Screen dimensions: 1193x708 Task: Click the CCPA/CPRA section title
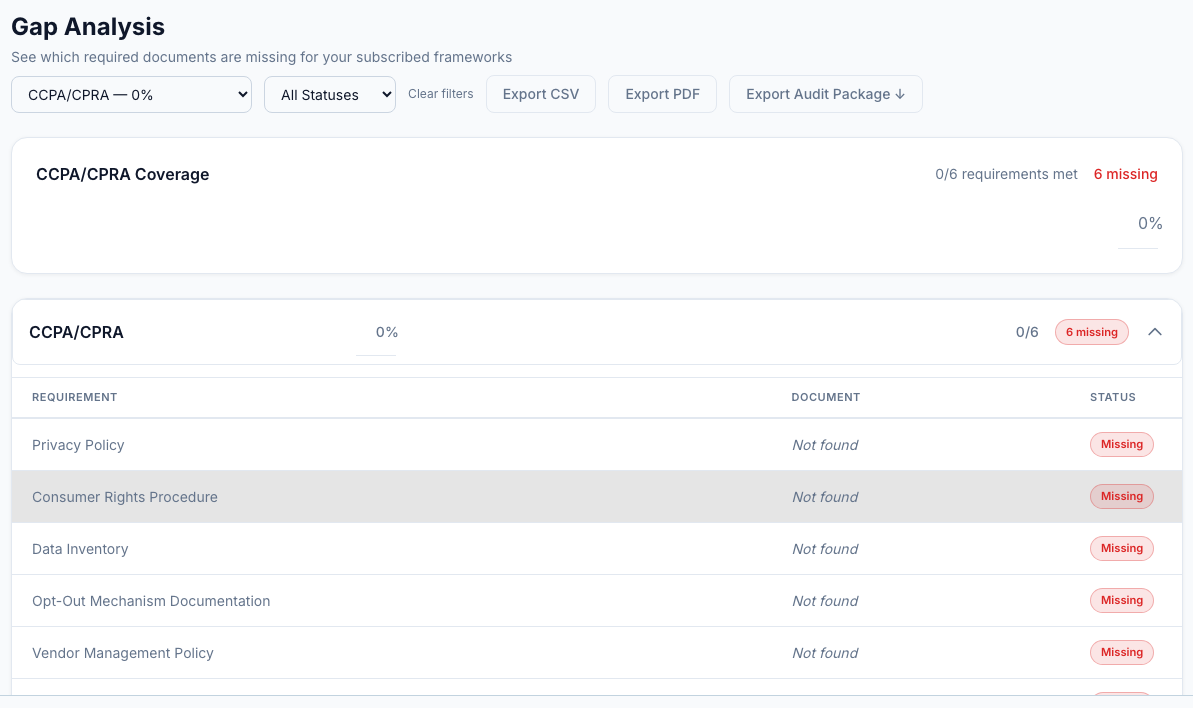(x=76, y=332)
